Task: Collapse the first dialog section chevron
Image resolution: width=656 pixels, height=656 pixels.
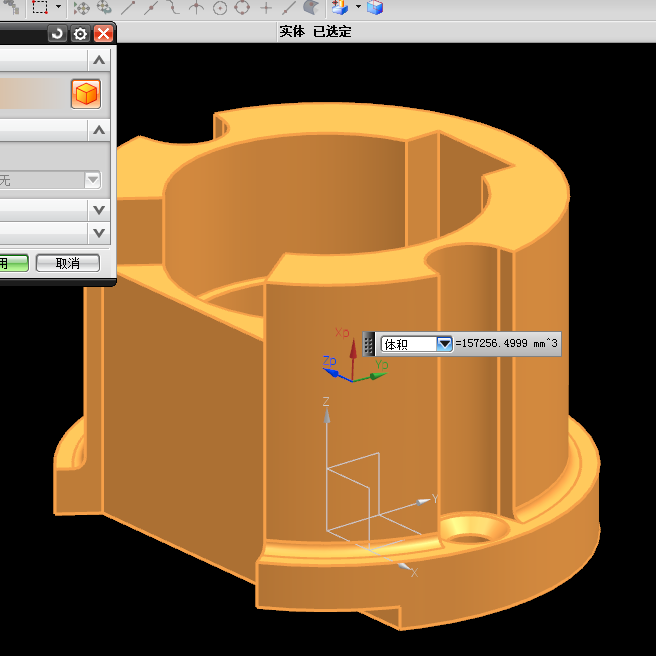Action: pyautogui.click(x=99, y=60)
